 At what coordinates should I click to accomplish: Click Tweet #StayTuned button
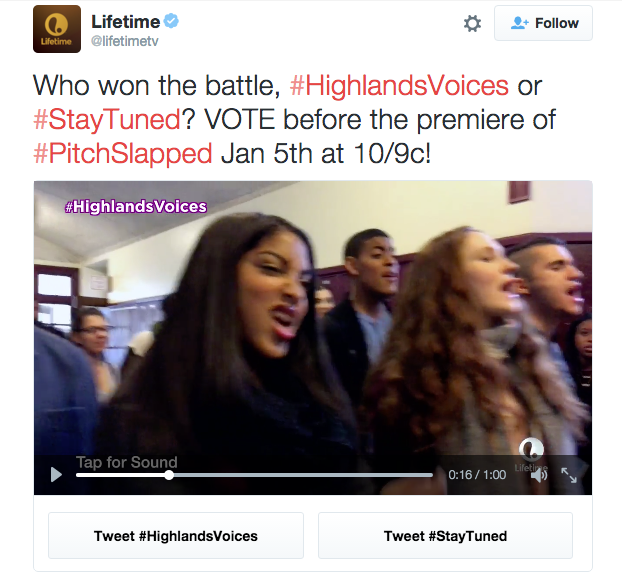pos(445,536)
